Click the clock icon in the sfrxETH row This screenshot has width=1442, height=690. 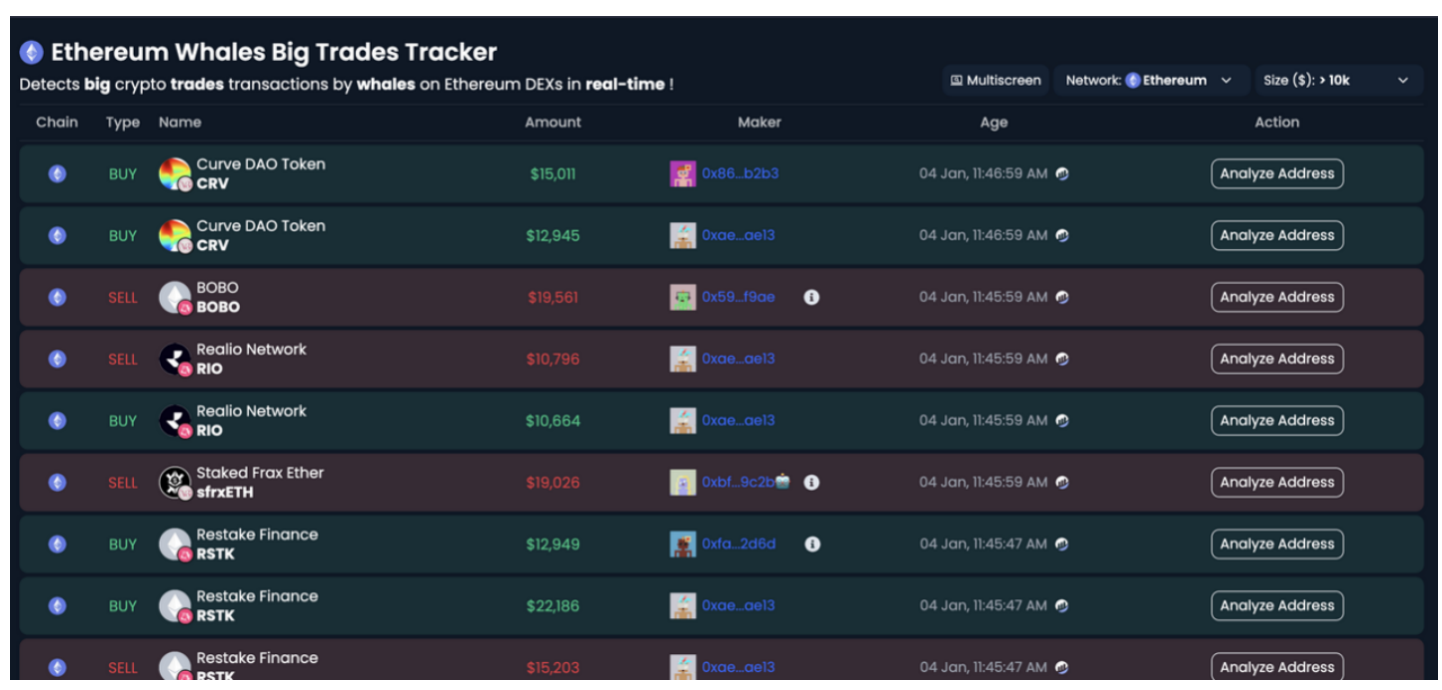point(1062,482)
